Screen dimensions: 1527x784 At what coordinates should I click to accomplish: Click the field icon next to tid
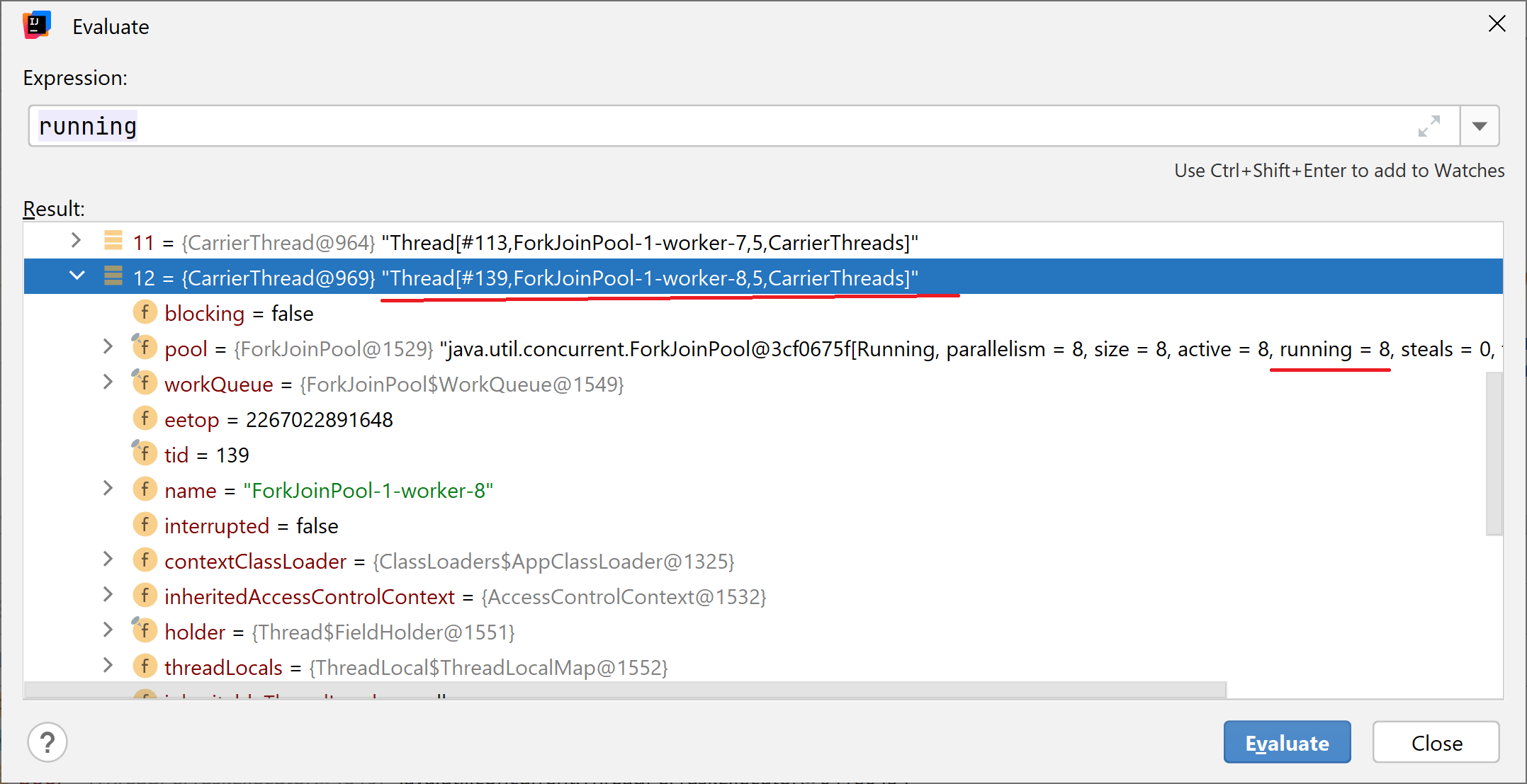click(x=145, y=453)
